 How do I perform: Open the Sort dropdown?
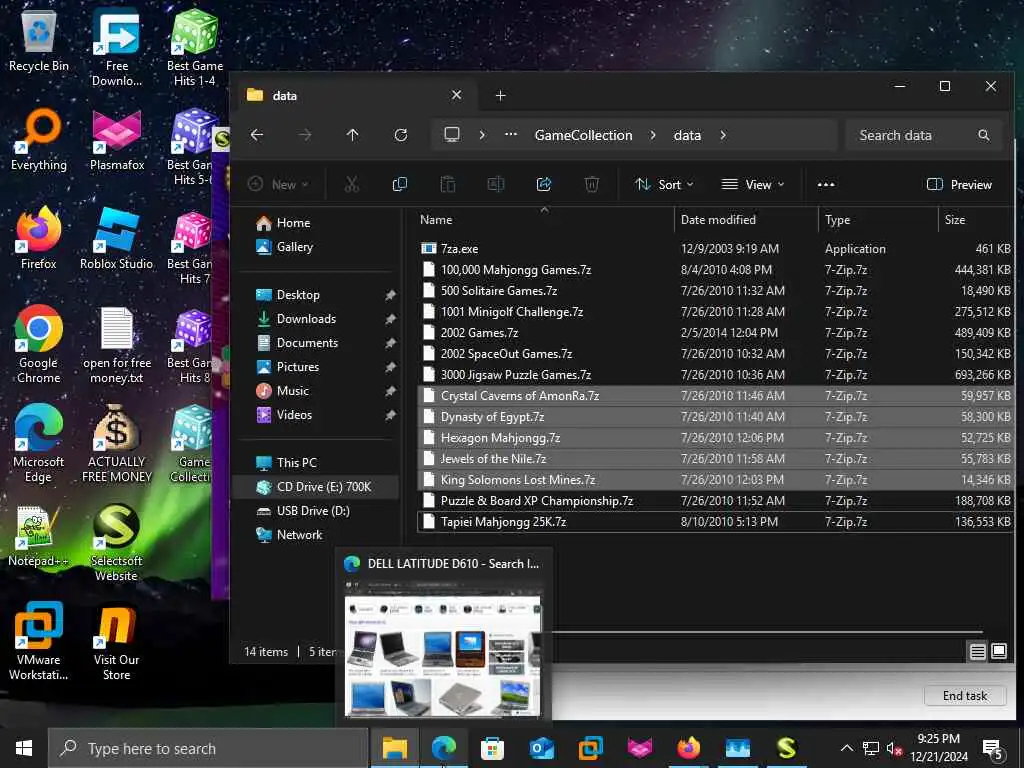(x=664, y=185)
